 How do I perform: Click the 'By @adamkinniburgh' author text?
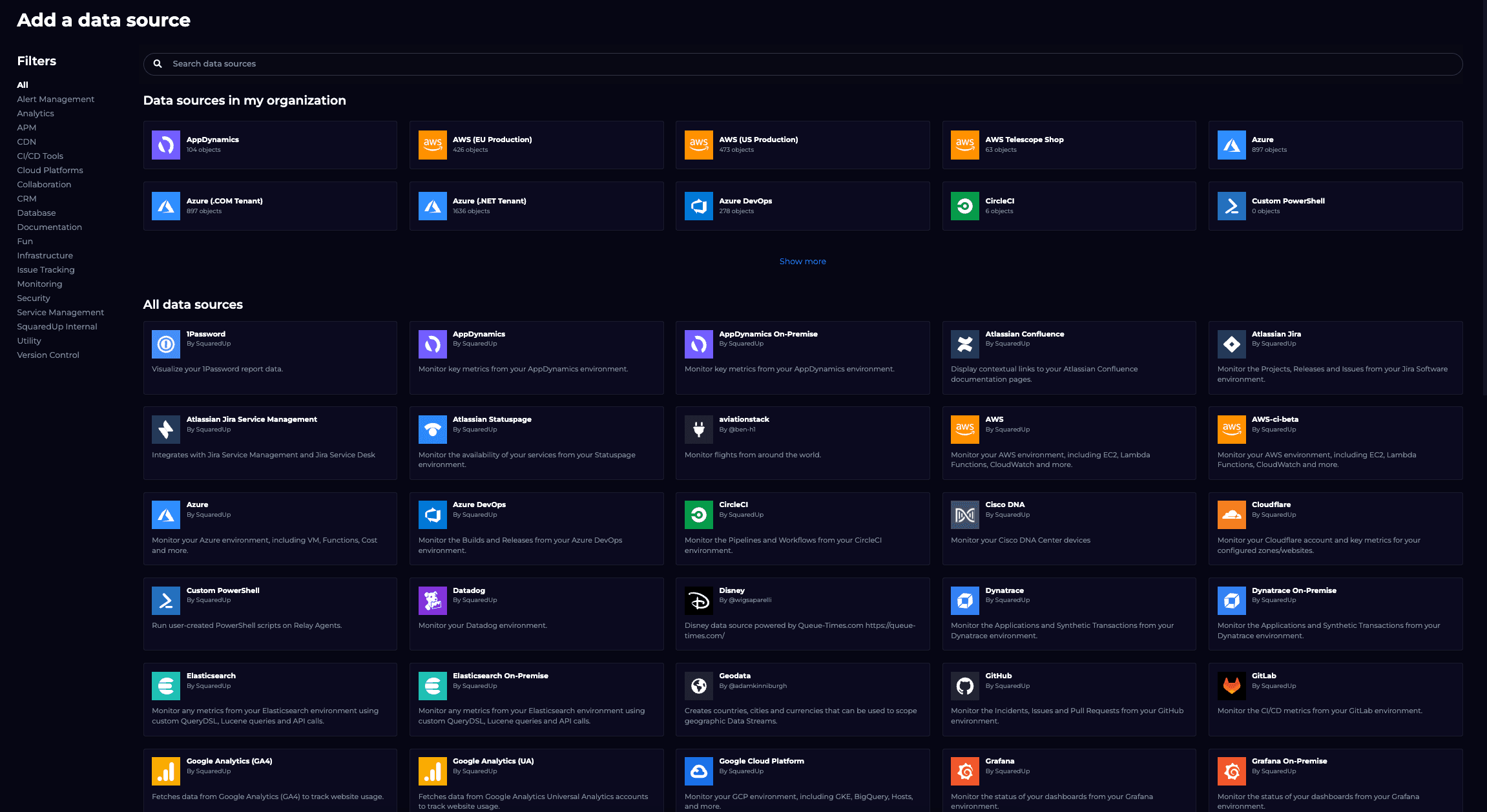pyautogui.click(x=753, y=686)
